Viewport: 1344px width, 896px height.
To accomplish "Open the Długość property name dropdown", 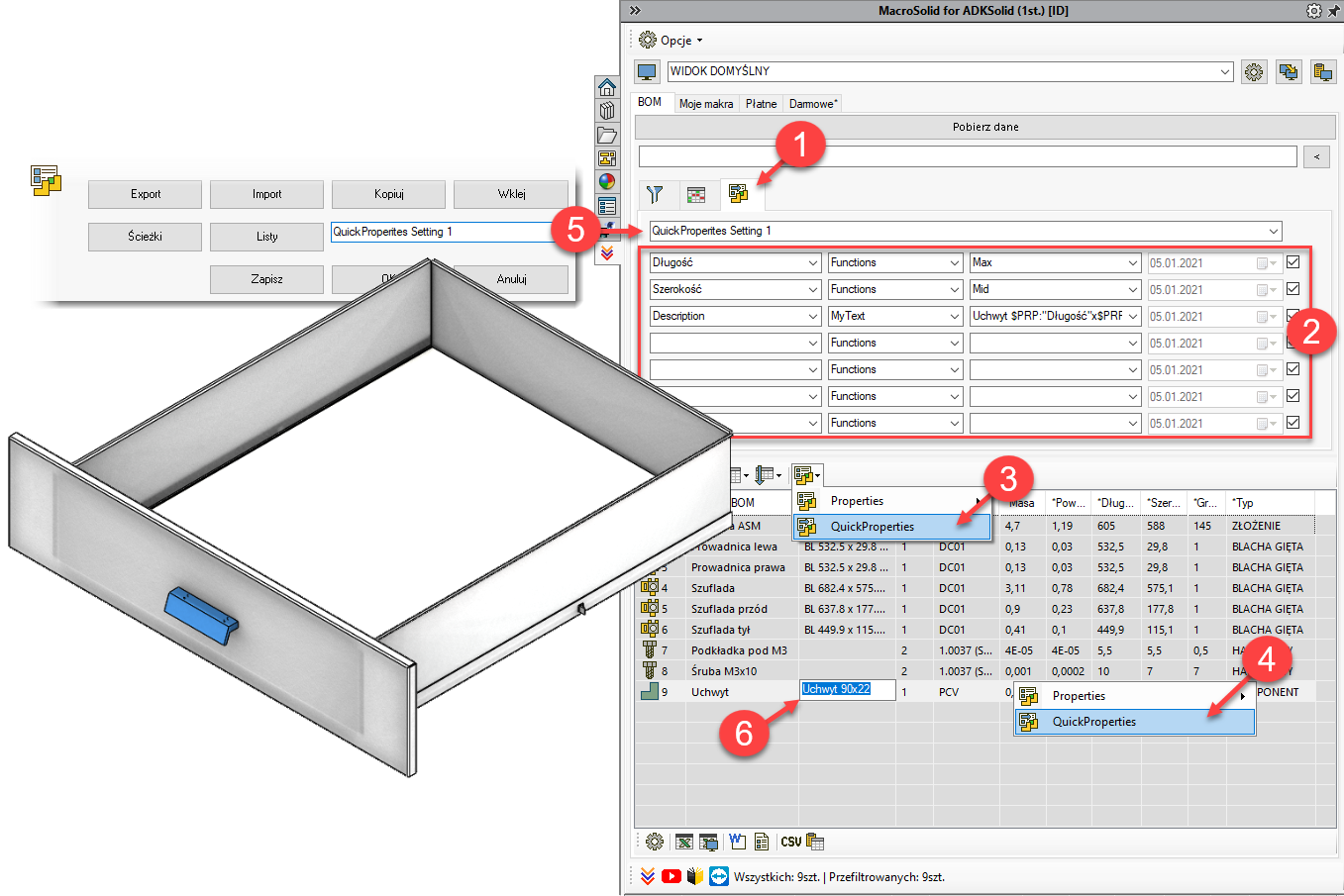I will click(813, 262).
